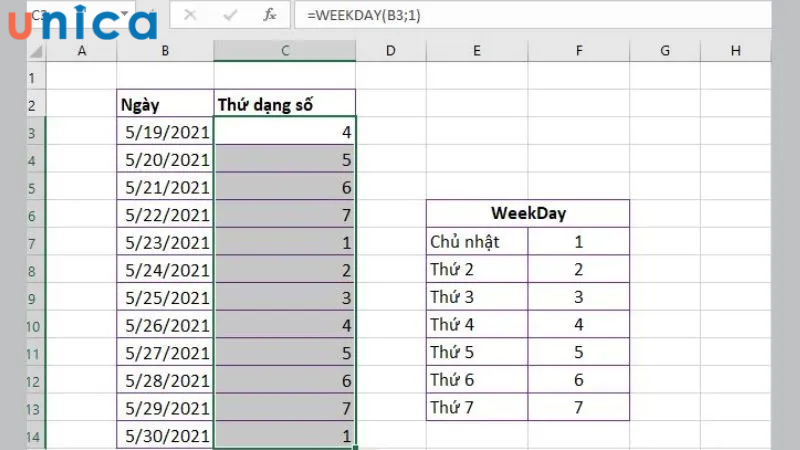Select the merged 'WeekDay' title cell
The height and width of the screenshot is (450, 800).
pos(528,214)
